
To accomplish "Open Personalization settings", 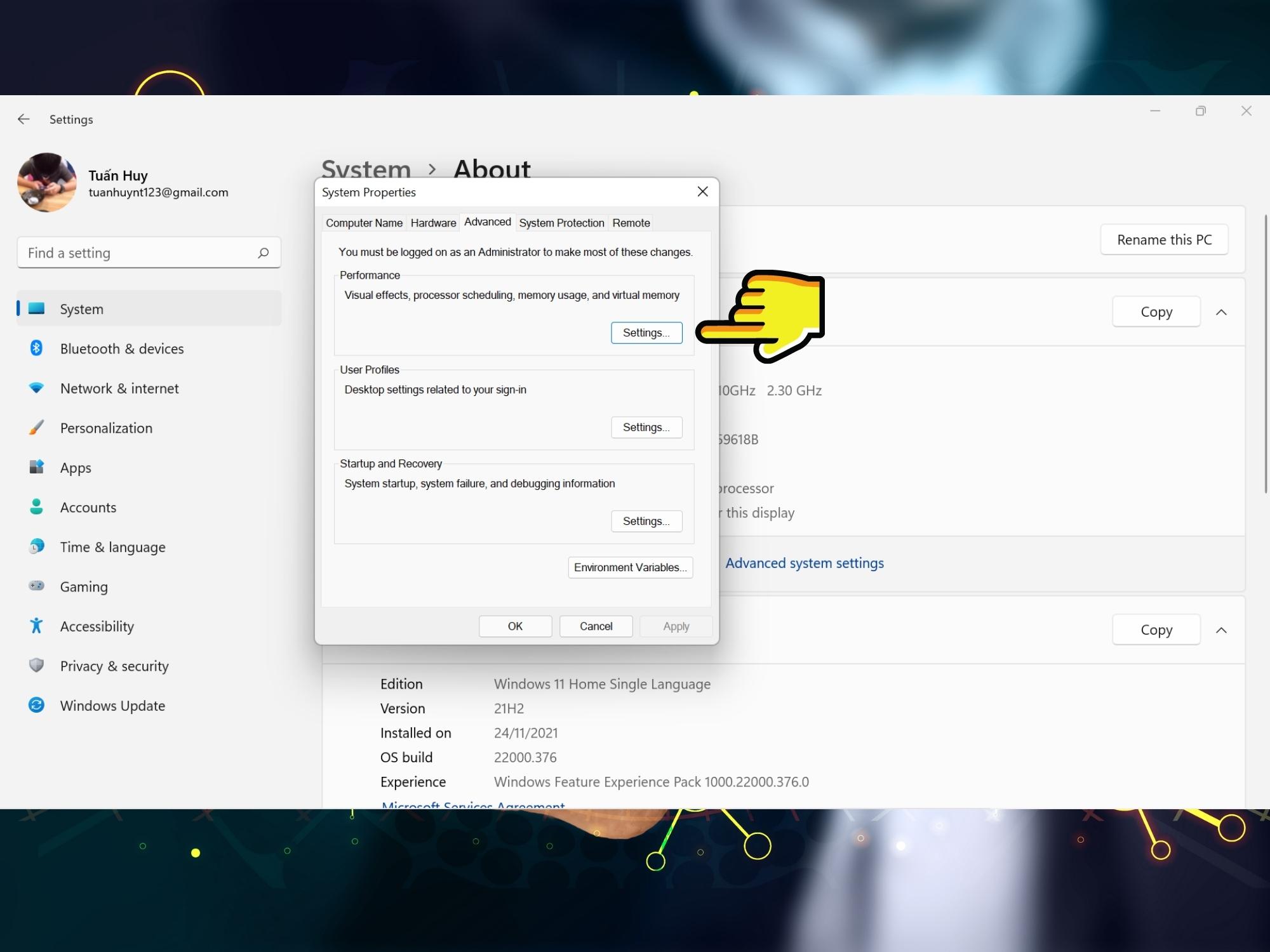I will [149, 428].
